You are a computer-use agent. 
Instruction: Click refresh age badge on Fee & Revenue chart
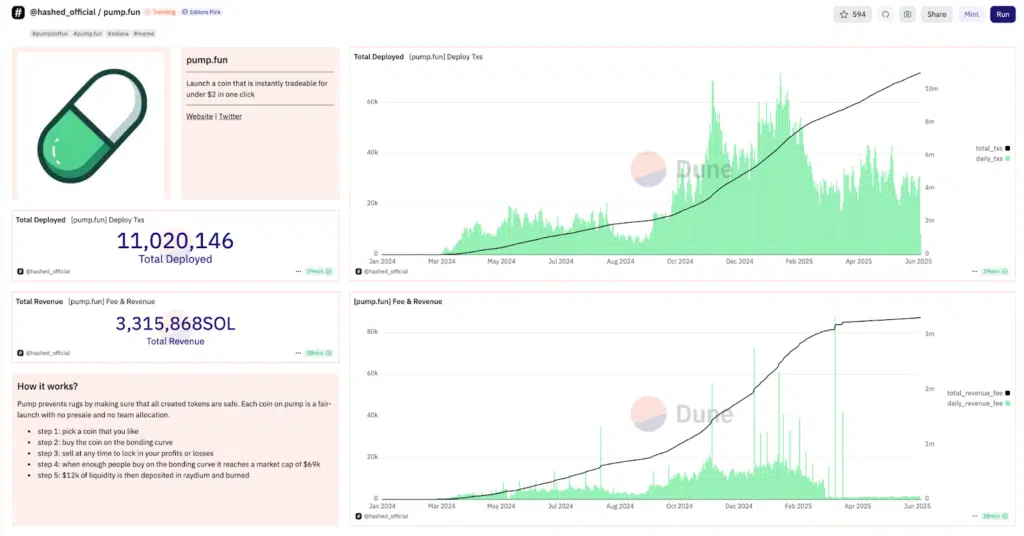click(995, 516)
